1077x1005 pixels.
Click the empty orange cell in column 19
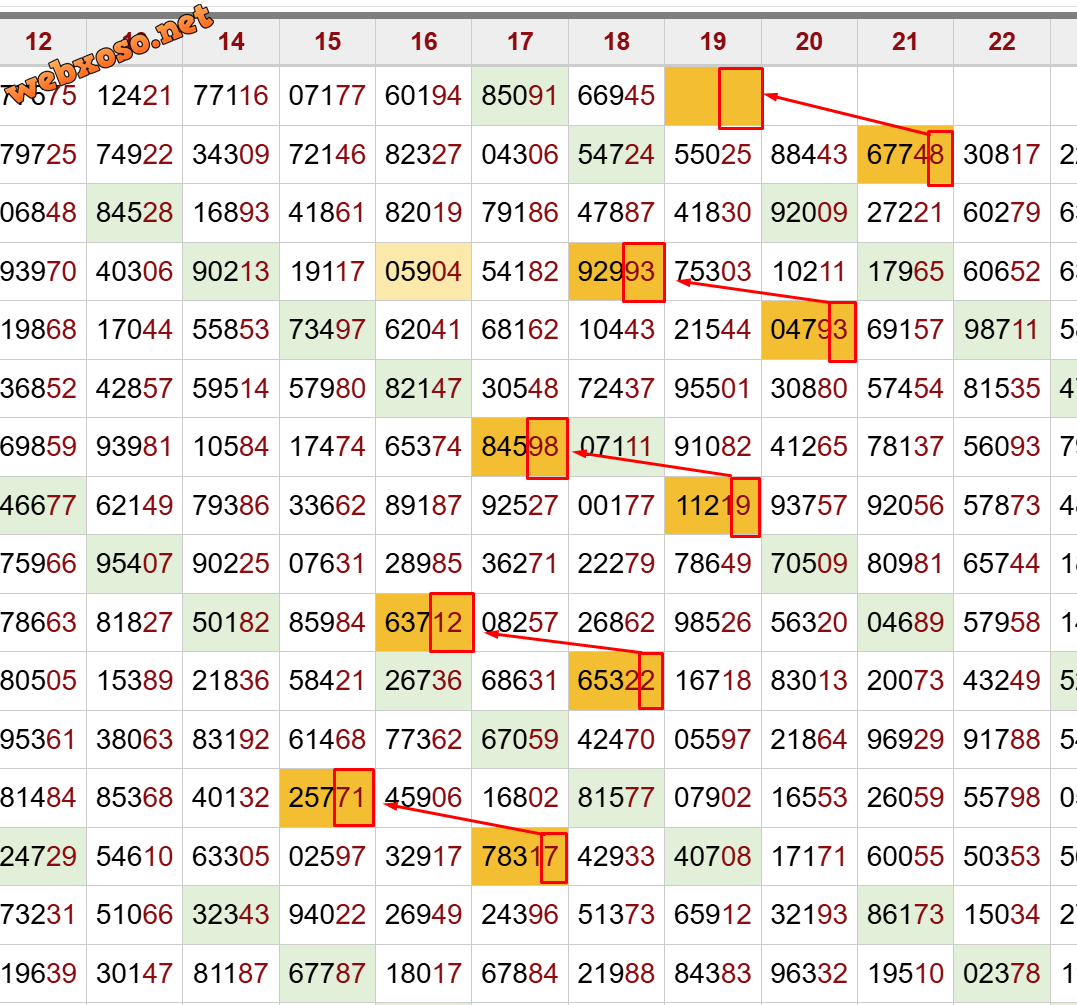pyautogui.click(x=713, y=97)
